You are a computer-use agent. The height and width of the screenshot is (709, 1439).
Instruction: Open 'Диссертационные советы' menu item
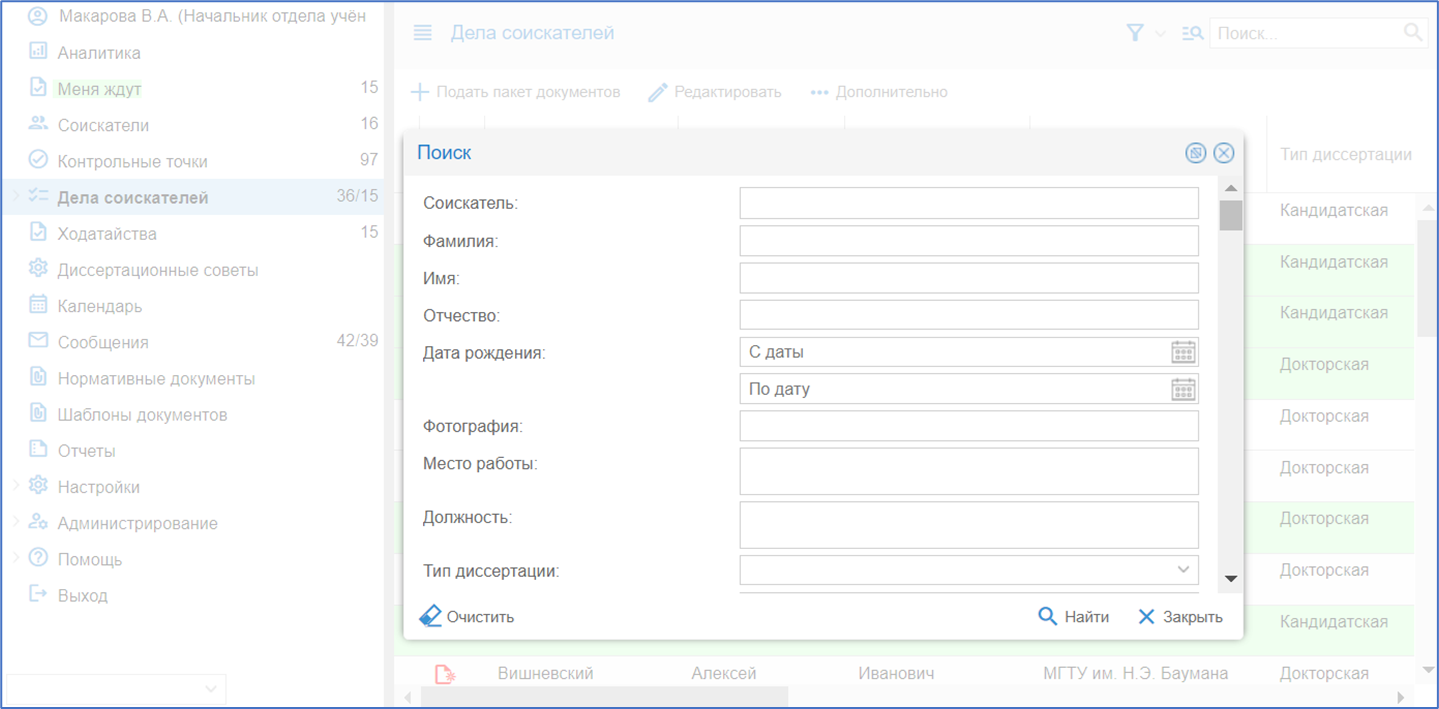(157, 270)
